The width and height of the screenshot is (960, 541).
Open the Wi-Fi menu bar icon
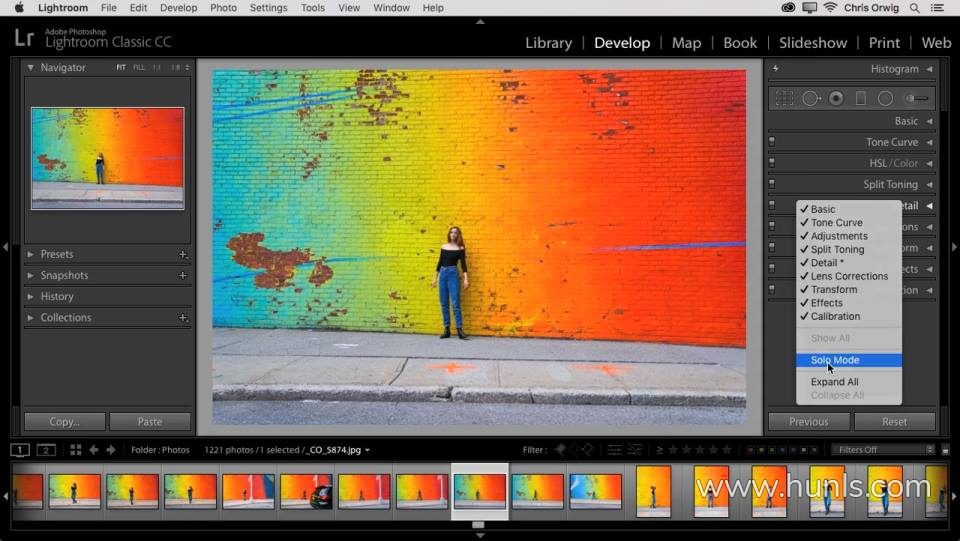point(830,8)
